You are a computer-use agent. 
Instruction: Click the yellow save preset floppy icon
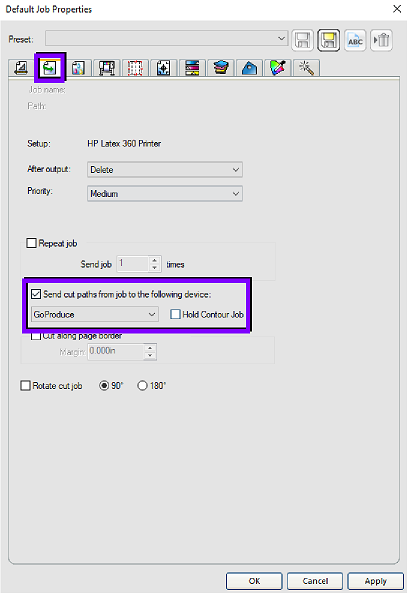[x=329, y=40]
